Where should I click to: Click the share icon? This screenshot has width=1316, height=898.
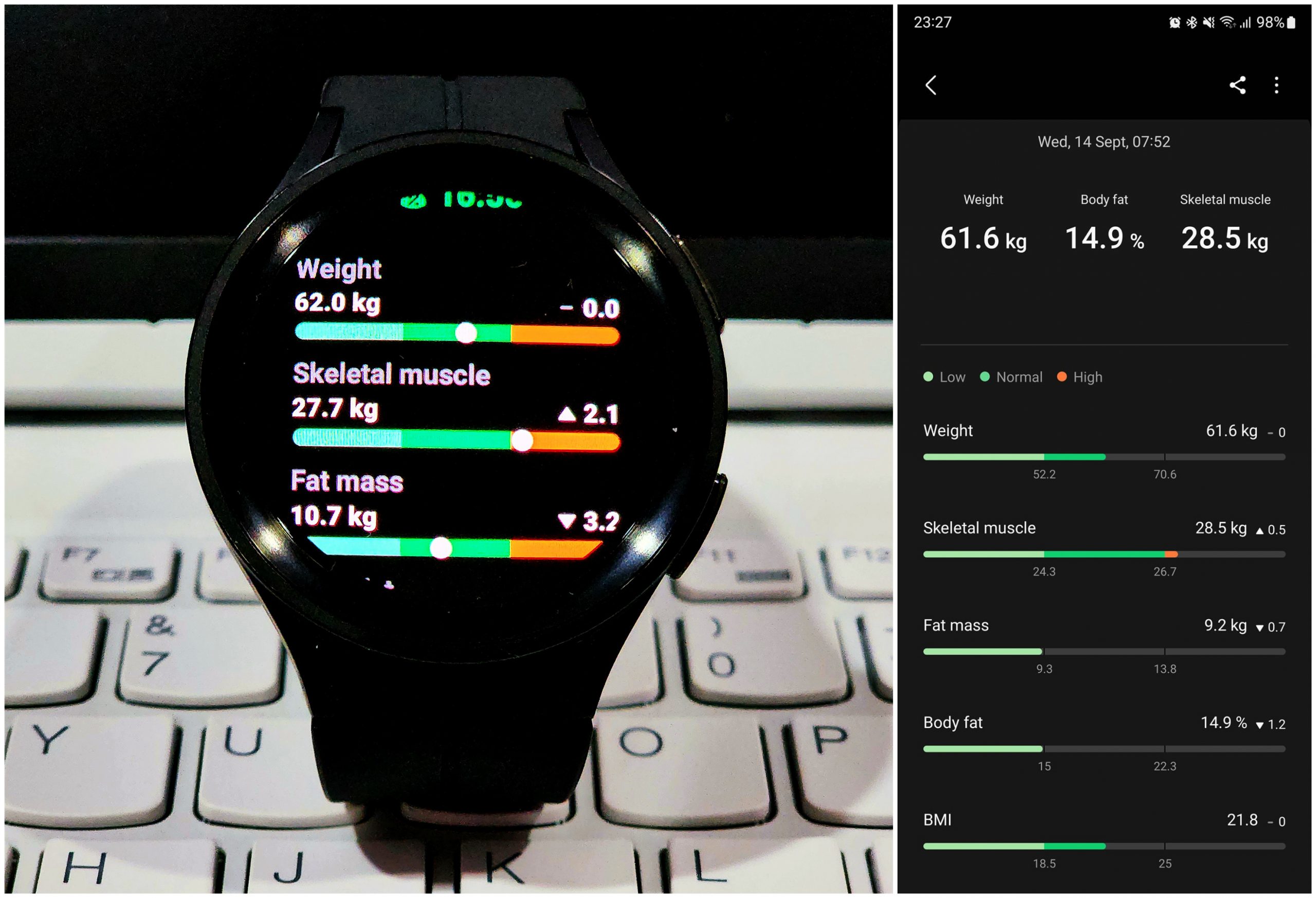[x=1237, y=83]
